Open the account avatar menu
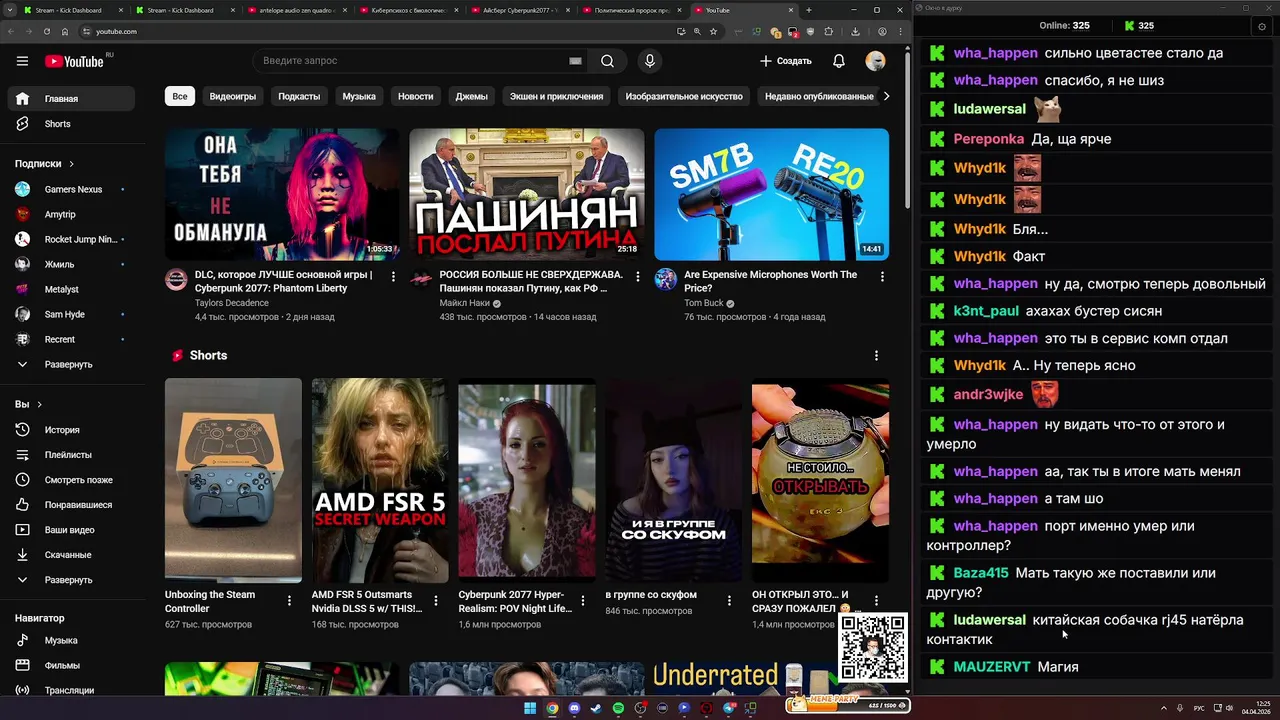The width and height of the screenshot is (1280, 720). [x=875, y=61]
